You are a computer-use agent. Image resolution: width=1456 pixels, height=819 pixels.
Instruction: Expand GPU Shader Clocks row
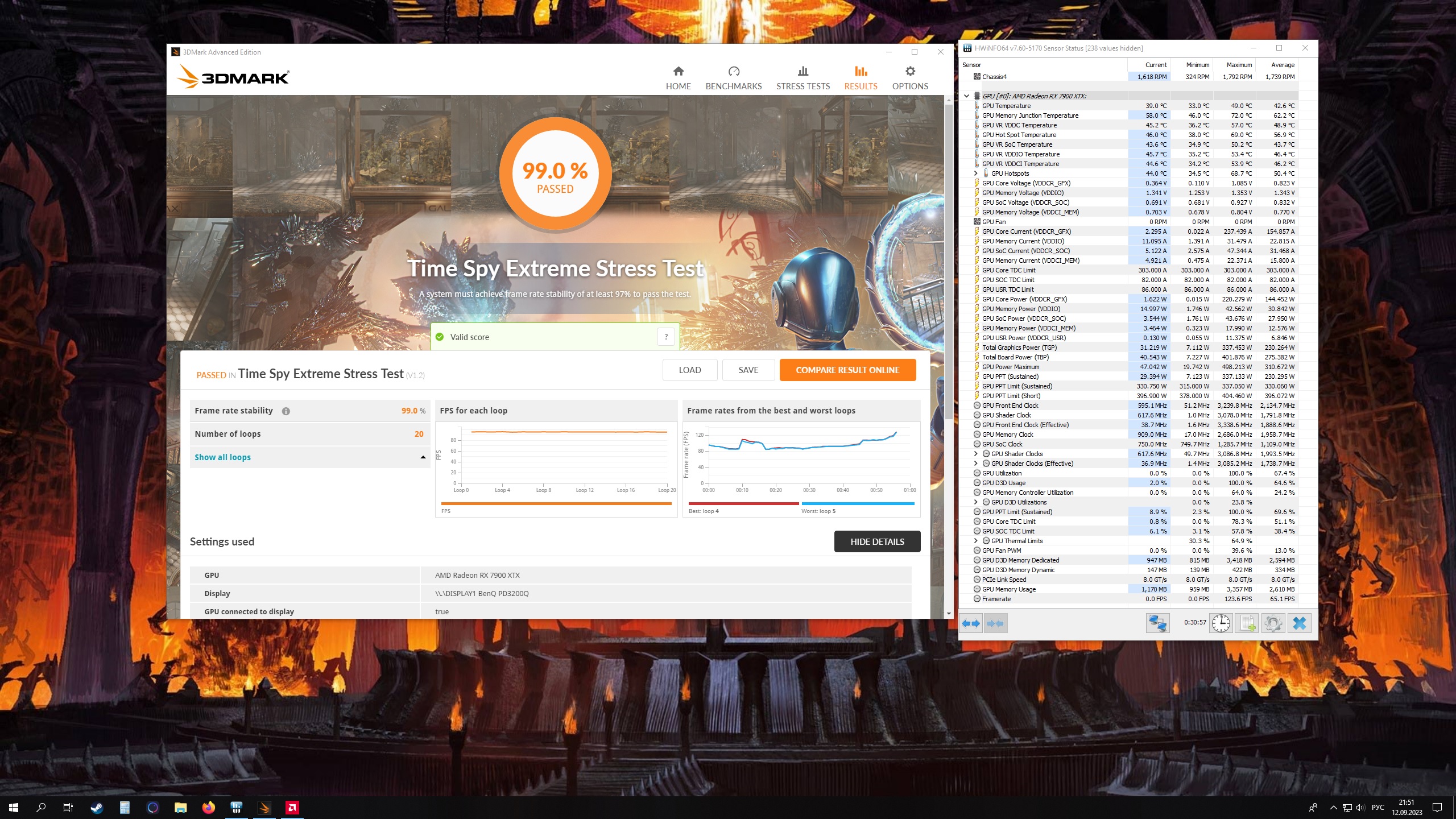976,454
